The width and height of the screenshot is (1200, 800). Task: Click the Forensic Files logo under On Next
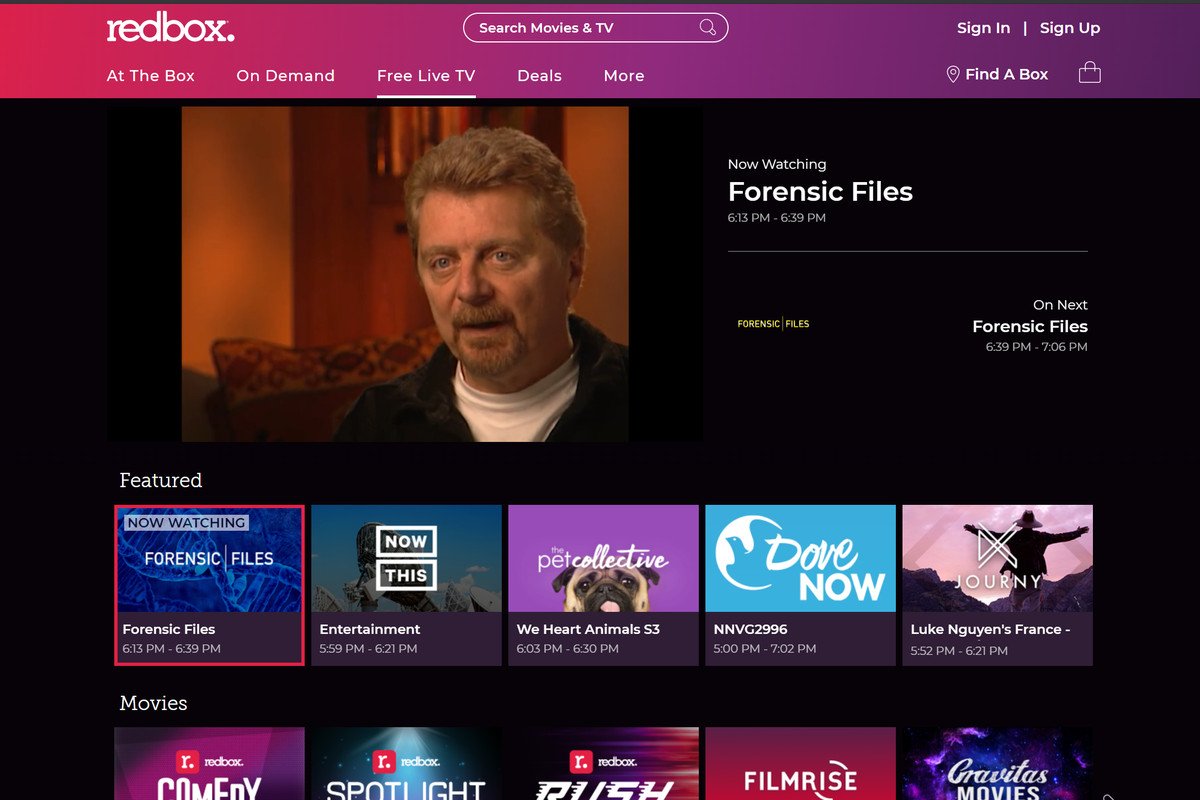coord(773,324)
